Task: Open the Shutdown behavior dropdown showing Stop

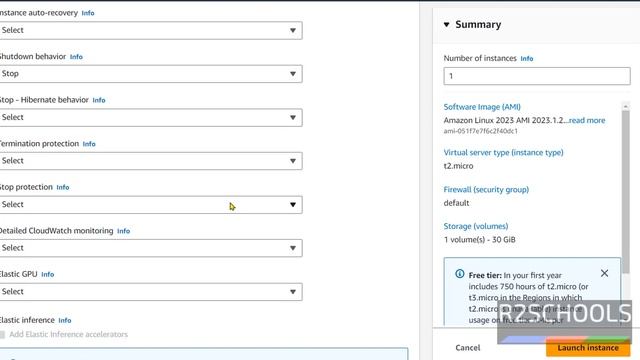Action: (x=150, y=74)
